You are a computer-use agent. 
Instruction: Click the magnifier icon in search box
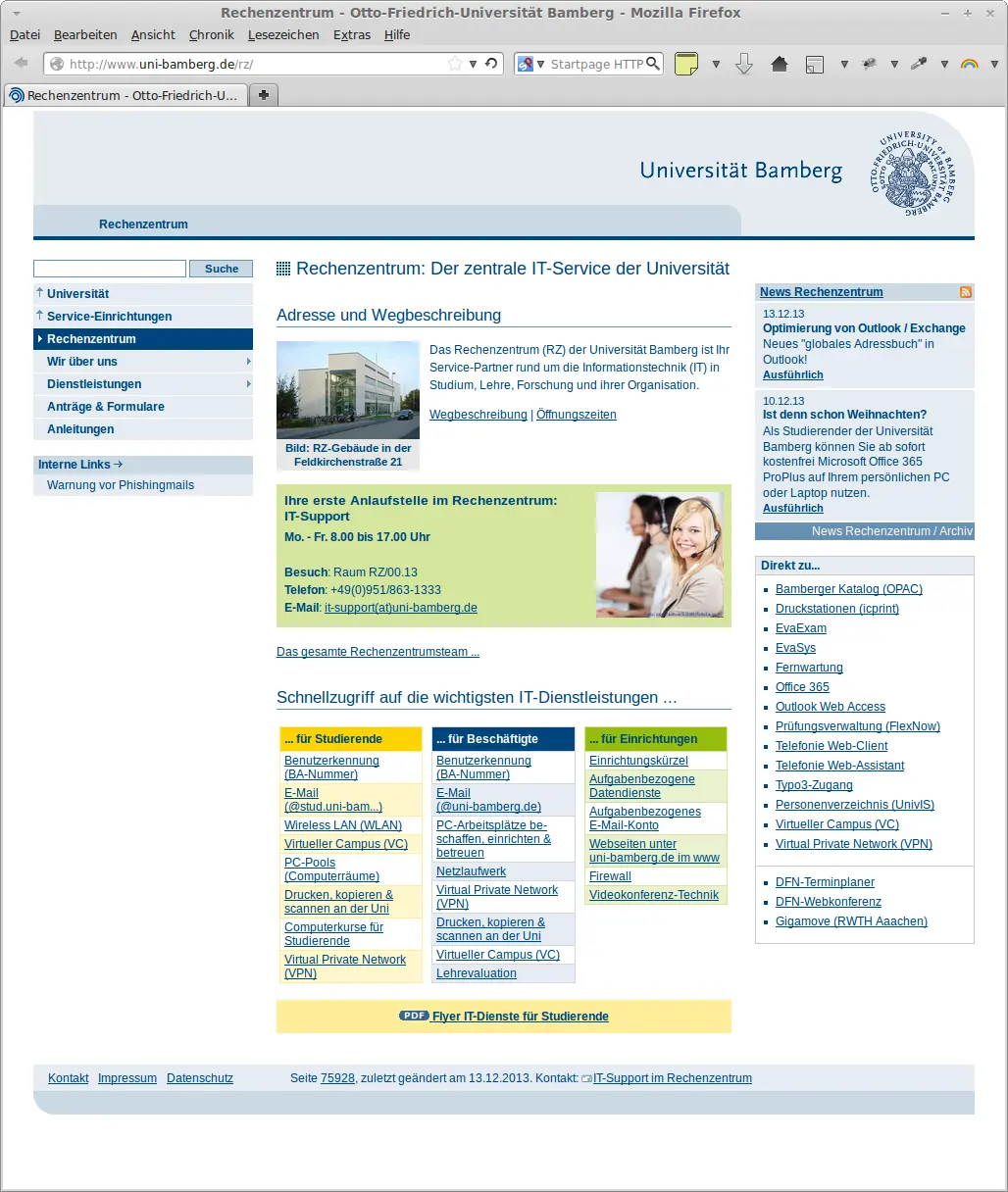[653, 64]
